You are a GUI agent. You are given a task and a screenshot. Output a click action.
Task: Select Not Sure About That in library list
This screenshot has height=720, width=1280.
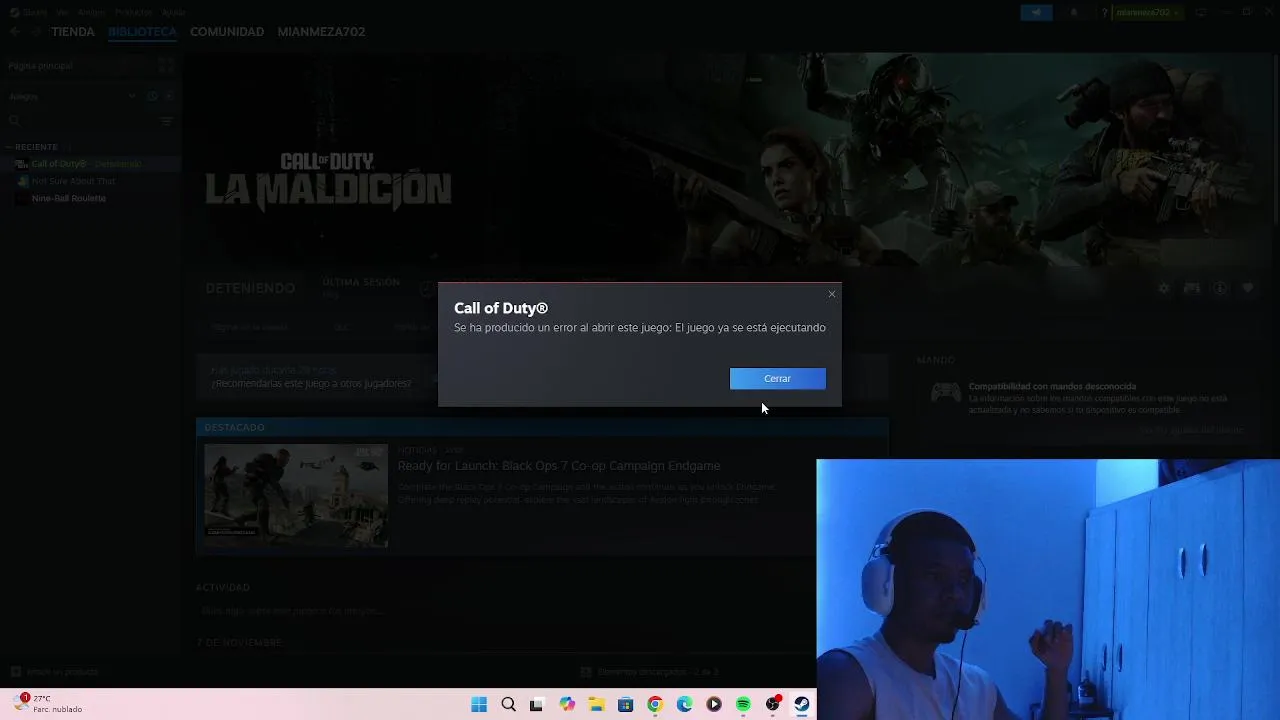[x=90, y=181]
